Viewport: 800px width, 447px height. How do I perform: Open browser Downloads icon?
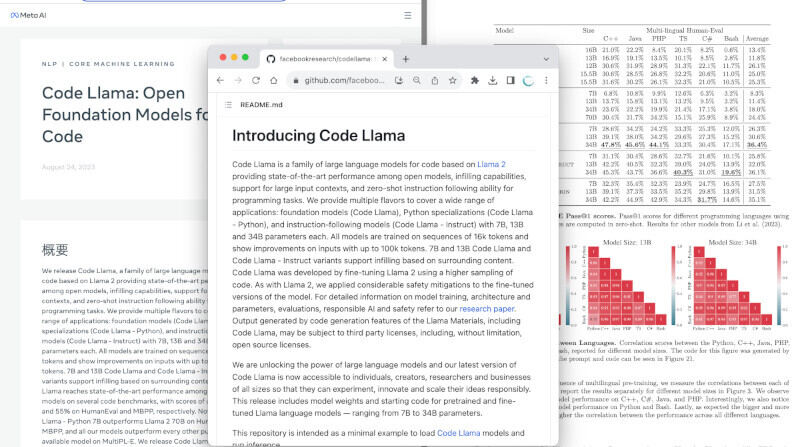click(x=492, y=80)
